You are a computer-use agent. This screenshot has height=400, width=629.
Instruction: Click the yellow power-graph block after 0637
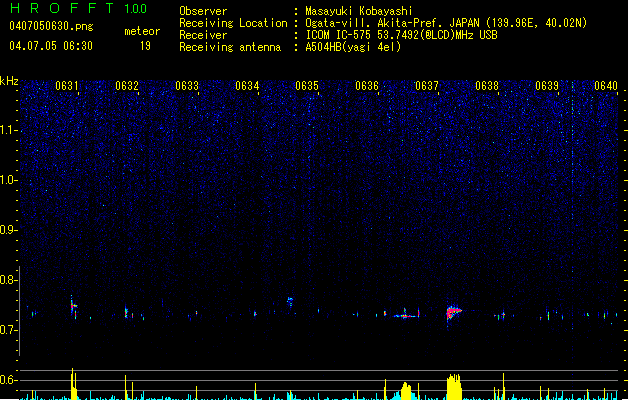click(x=454, y=387)
